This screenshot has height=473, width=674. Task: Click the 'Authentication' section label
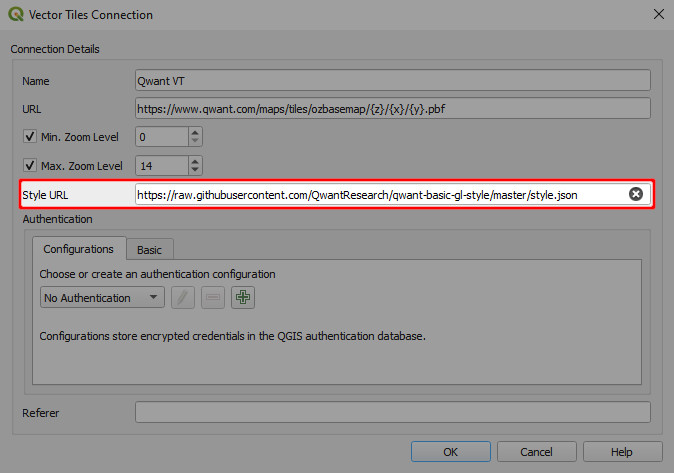pyautogui.click(x=58, y=219)
